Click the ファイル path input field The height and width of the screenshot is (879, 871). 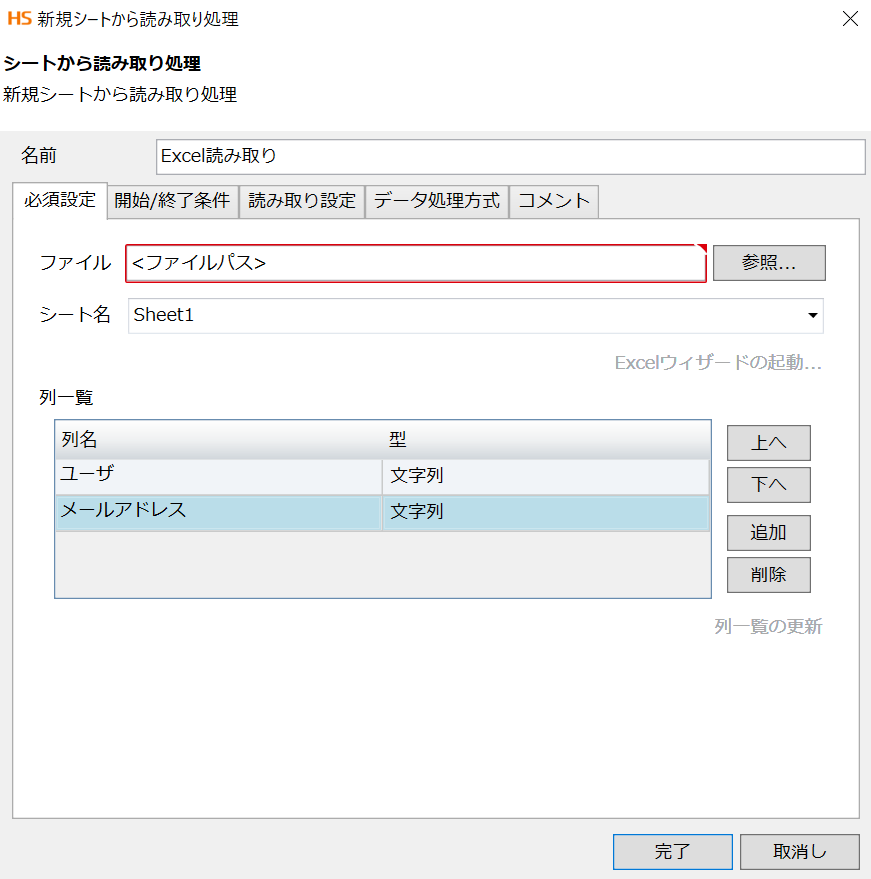pos(416,263)
